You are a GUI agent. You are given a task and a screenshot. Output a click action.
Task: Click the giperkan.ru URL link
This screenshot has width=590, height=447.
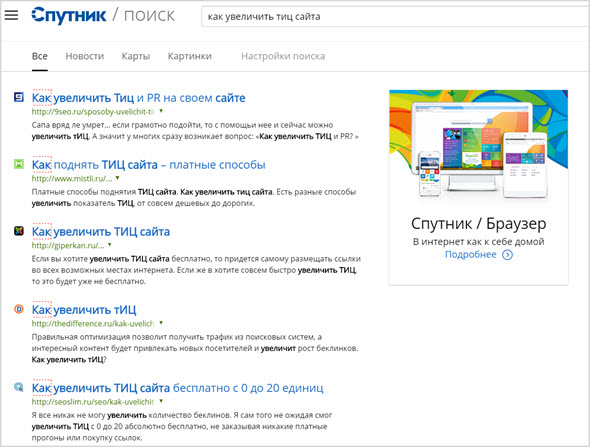tap(68, 245)
